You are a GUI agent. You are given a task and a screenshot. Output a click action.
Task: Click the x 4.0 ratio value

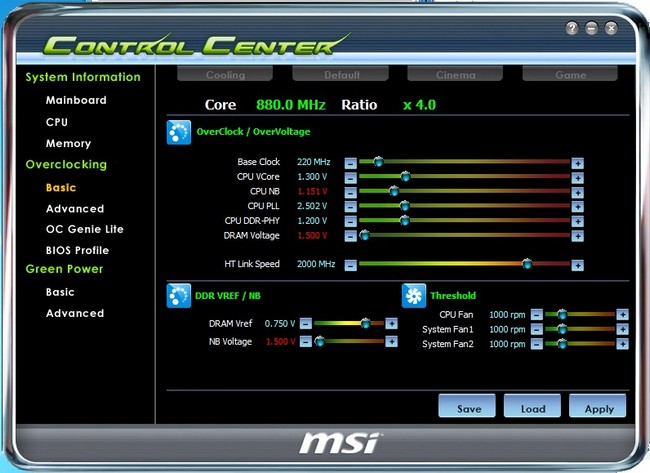coord(420,105)
